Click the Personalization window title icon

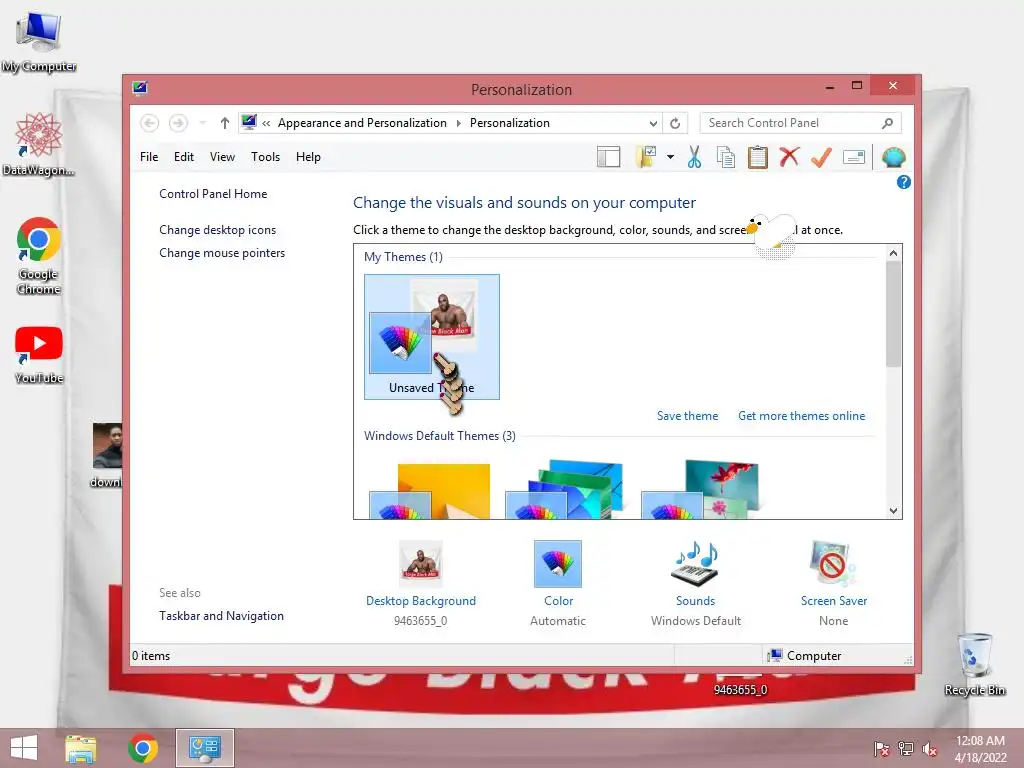pyautogui.click(x=140, y=88)
